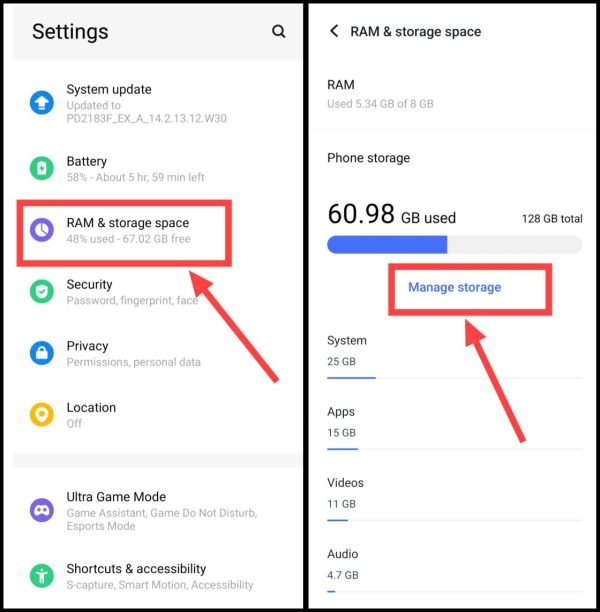Open the Apps 15 GB storage category
Viewport: 600px width, 612px height.
point(454,427)
